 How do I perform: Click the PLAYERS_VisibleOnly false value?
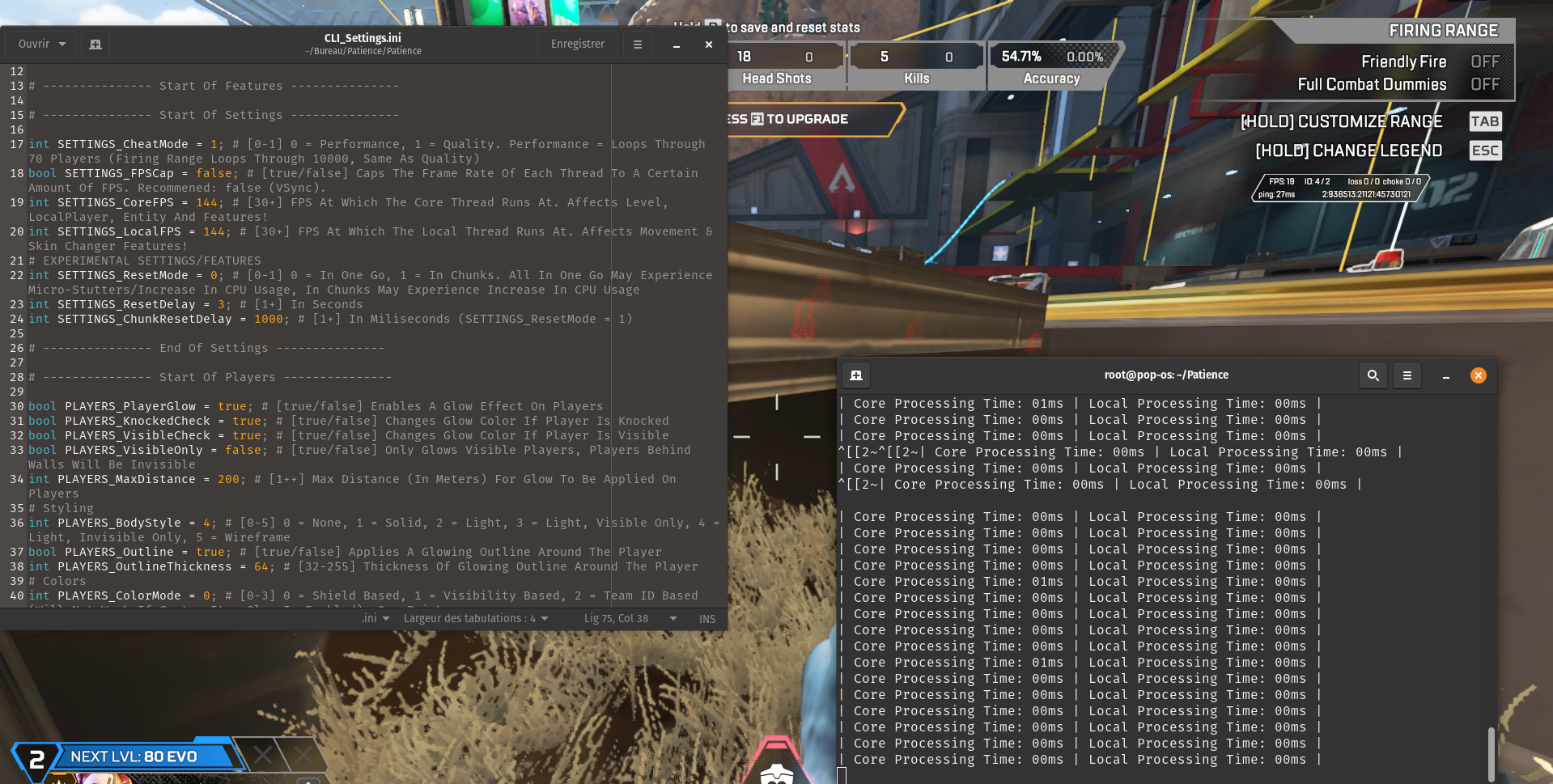(244, 450)
